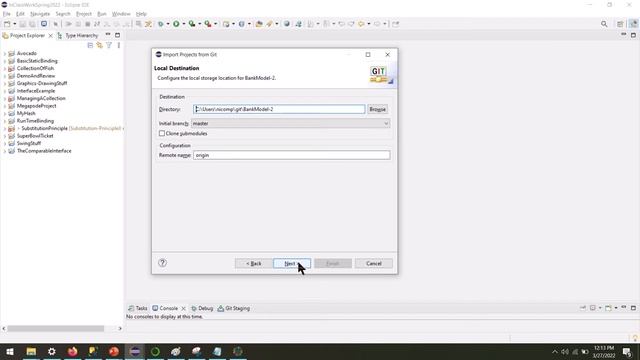Open Project Explorer filter icon
Screen dimensions: 640x360
tap(109, 45)
